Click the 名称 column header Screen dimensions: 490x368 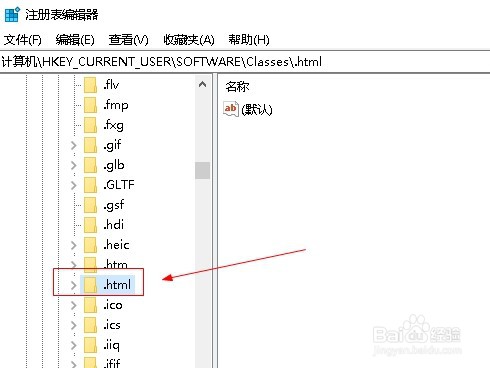pos(237,87)
